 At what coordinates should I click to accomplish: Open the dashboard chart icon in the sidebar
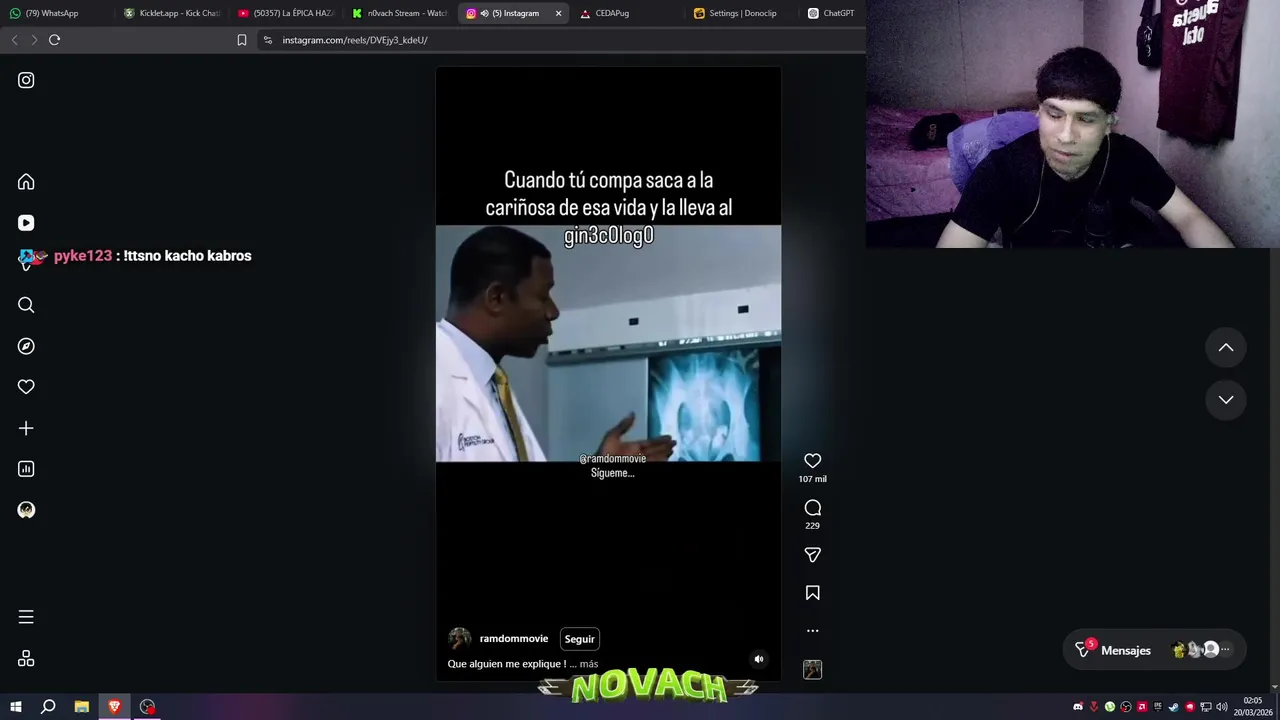[x=26, y=469]
